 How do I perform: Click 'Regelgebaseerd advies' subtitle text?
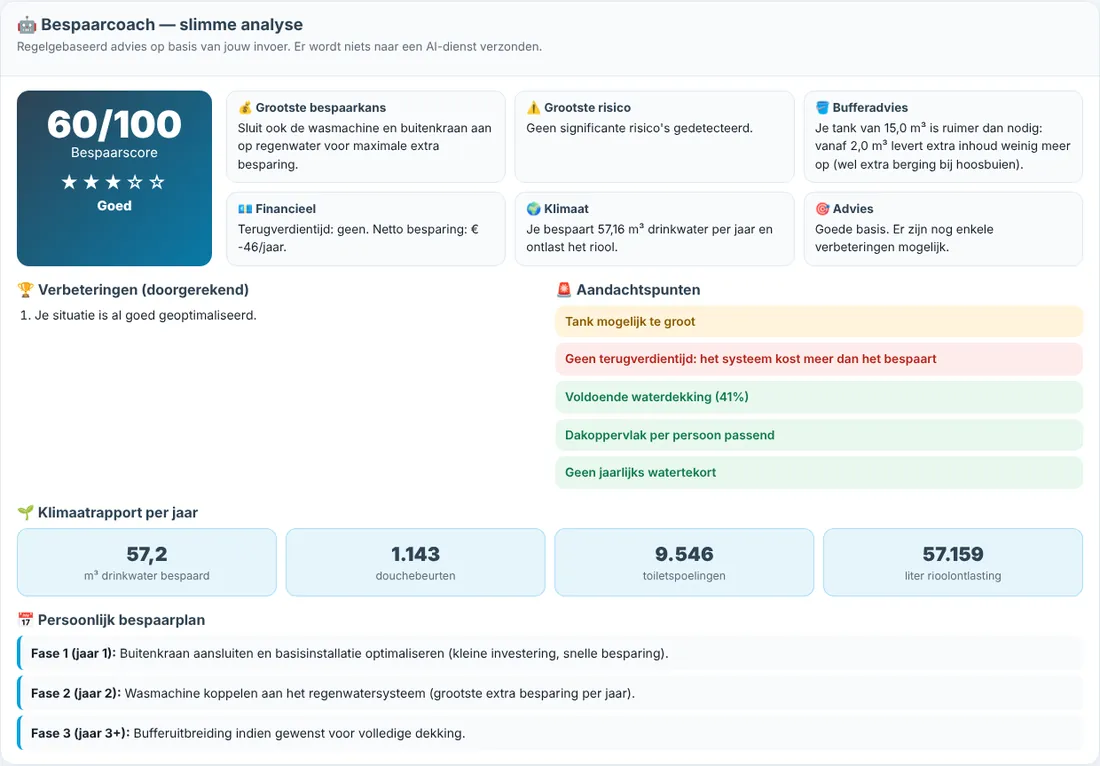point(279,47)
